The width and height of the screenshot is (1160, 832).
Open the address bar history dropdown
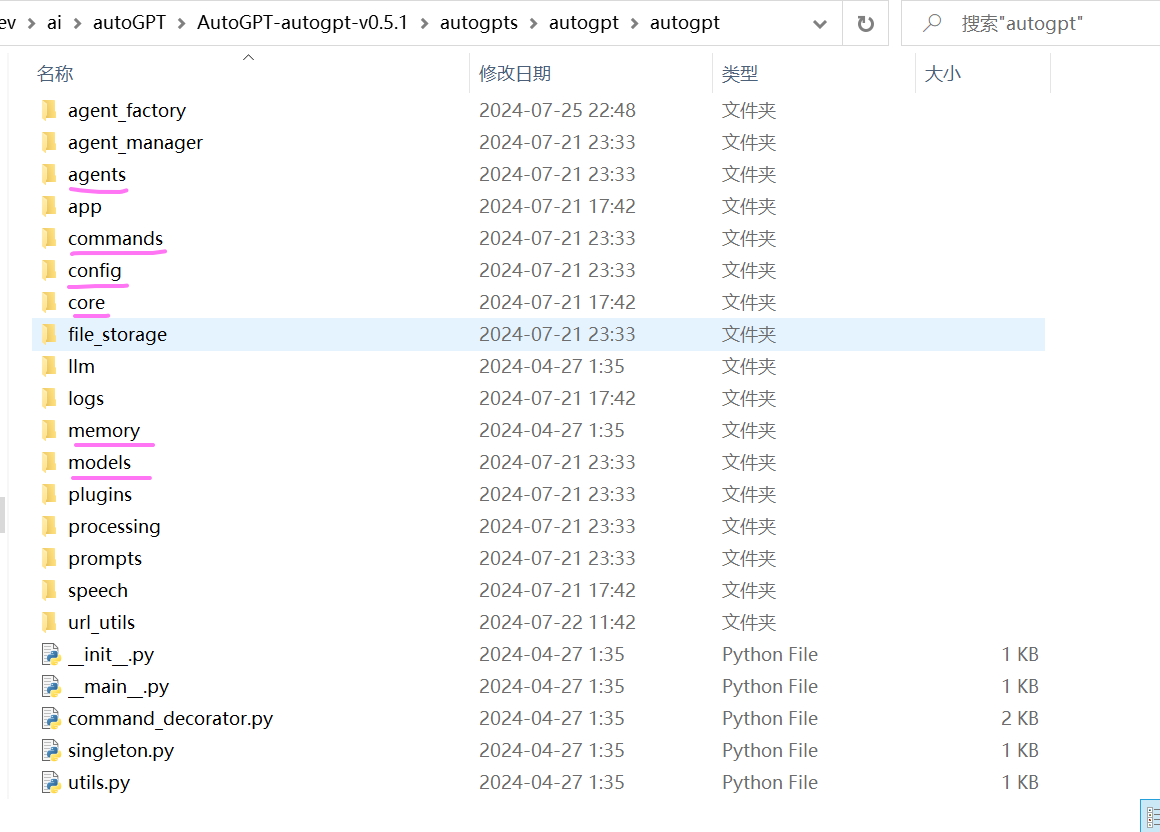(820, 23)
